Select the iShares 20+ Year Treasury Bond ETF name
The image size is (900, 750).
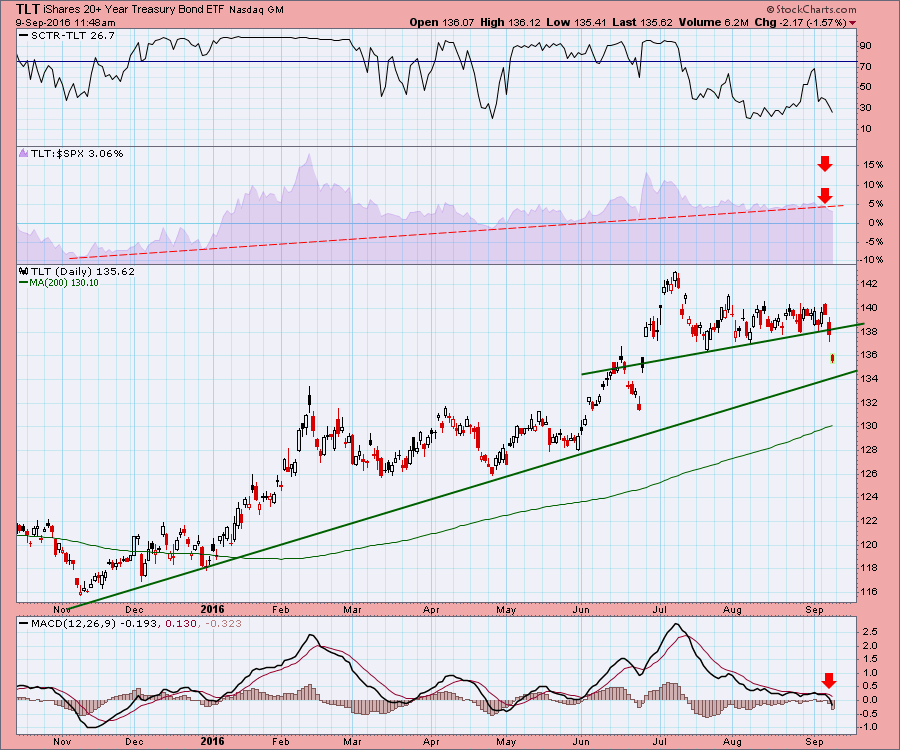[134, 10]
